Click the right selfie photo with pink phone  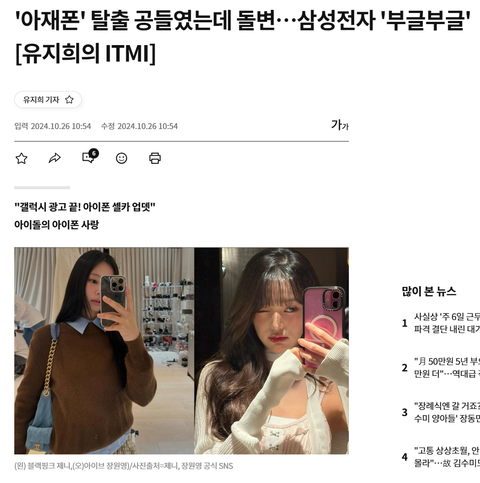tap(272, 351)
